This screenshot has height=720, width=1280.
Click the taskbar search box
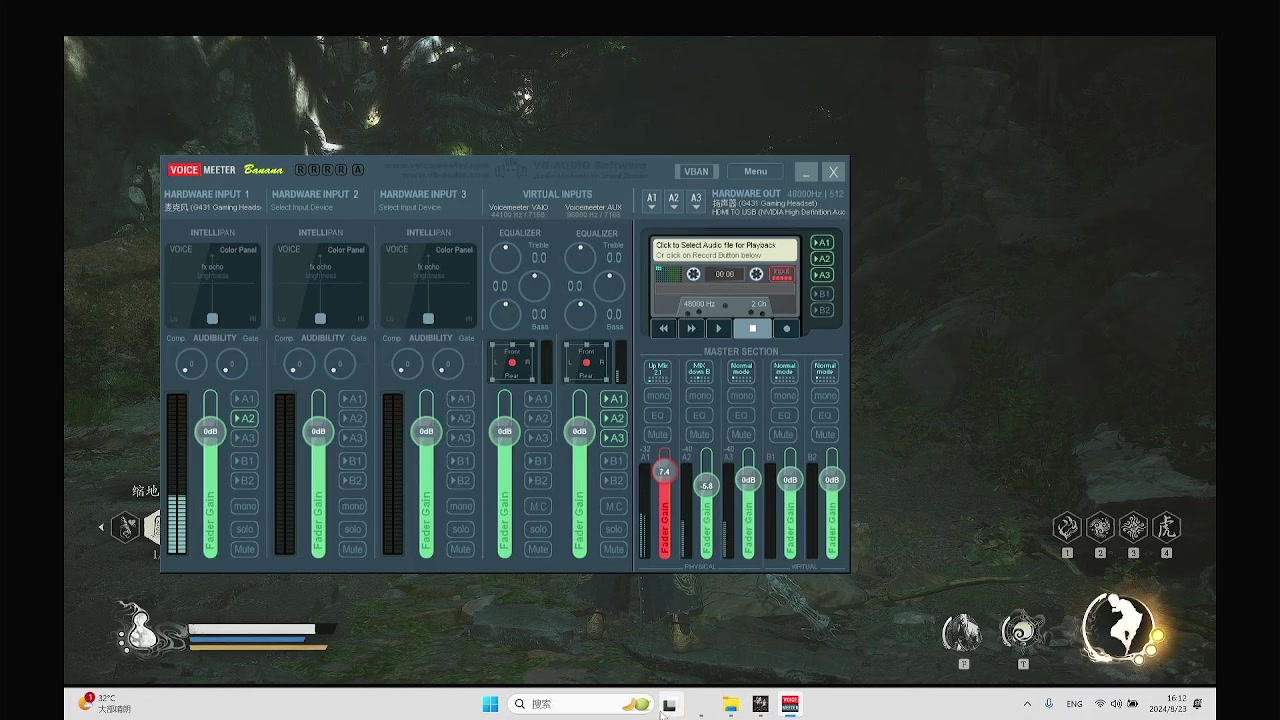click(x=580, y=704)
